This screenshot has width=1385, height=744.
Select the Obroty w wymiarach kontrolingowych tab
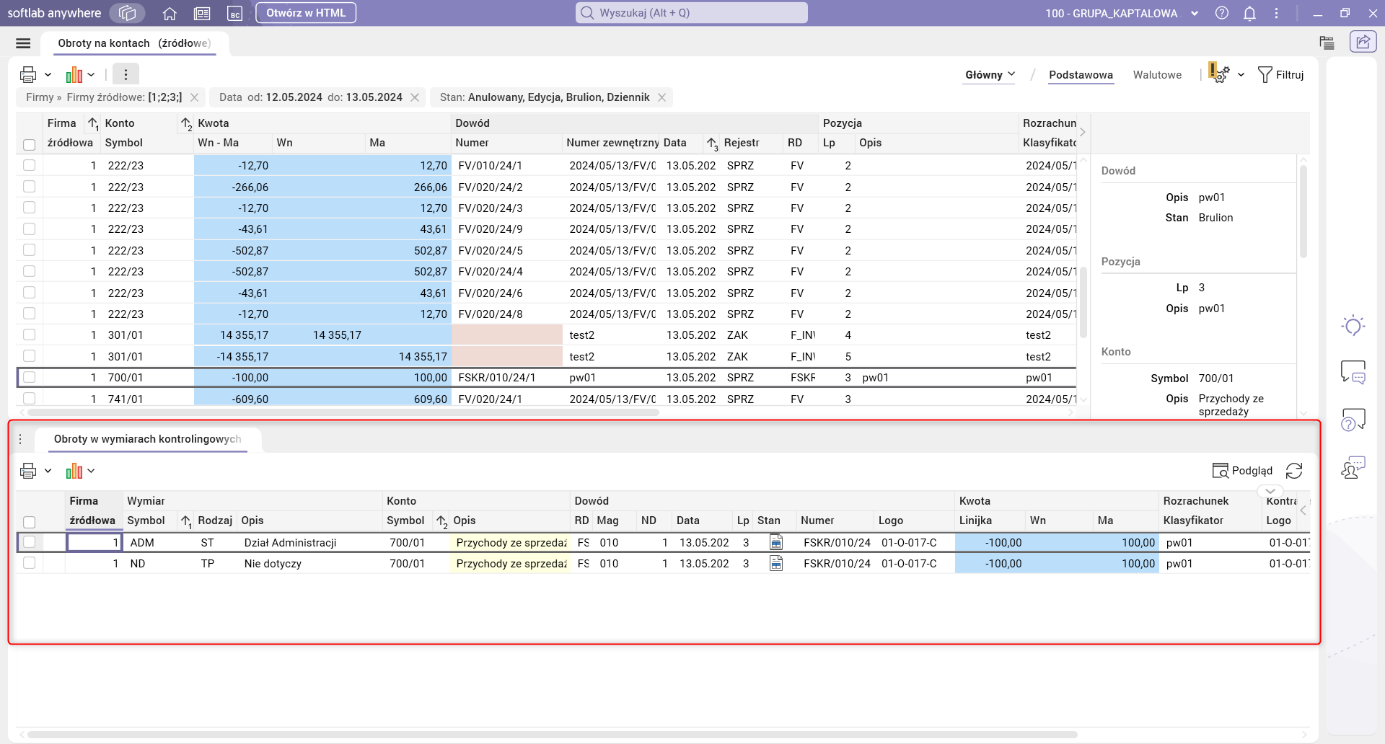coord(147,439)
